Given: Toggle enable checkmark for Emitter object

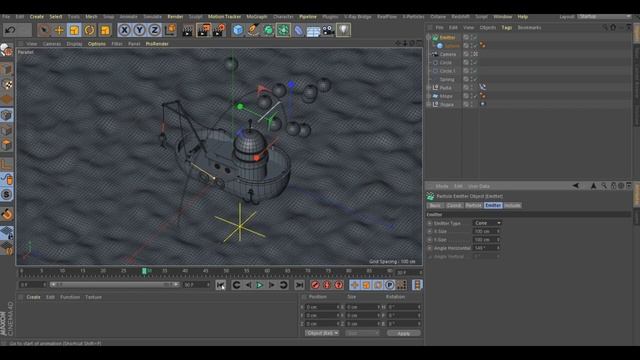Looking at the screenshot, I should point(475,38).
